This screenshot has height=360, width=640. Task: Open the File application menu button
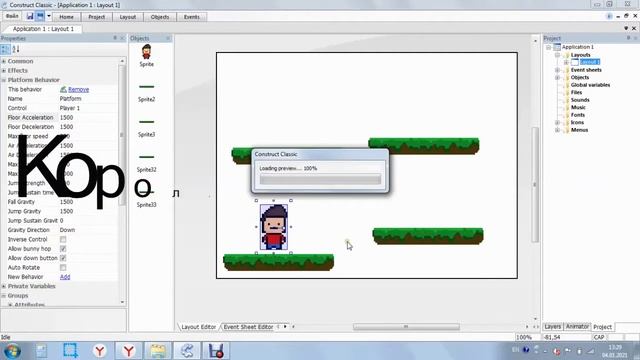pyautogui.click(x=12, y=16)
